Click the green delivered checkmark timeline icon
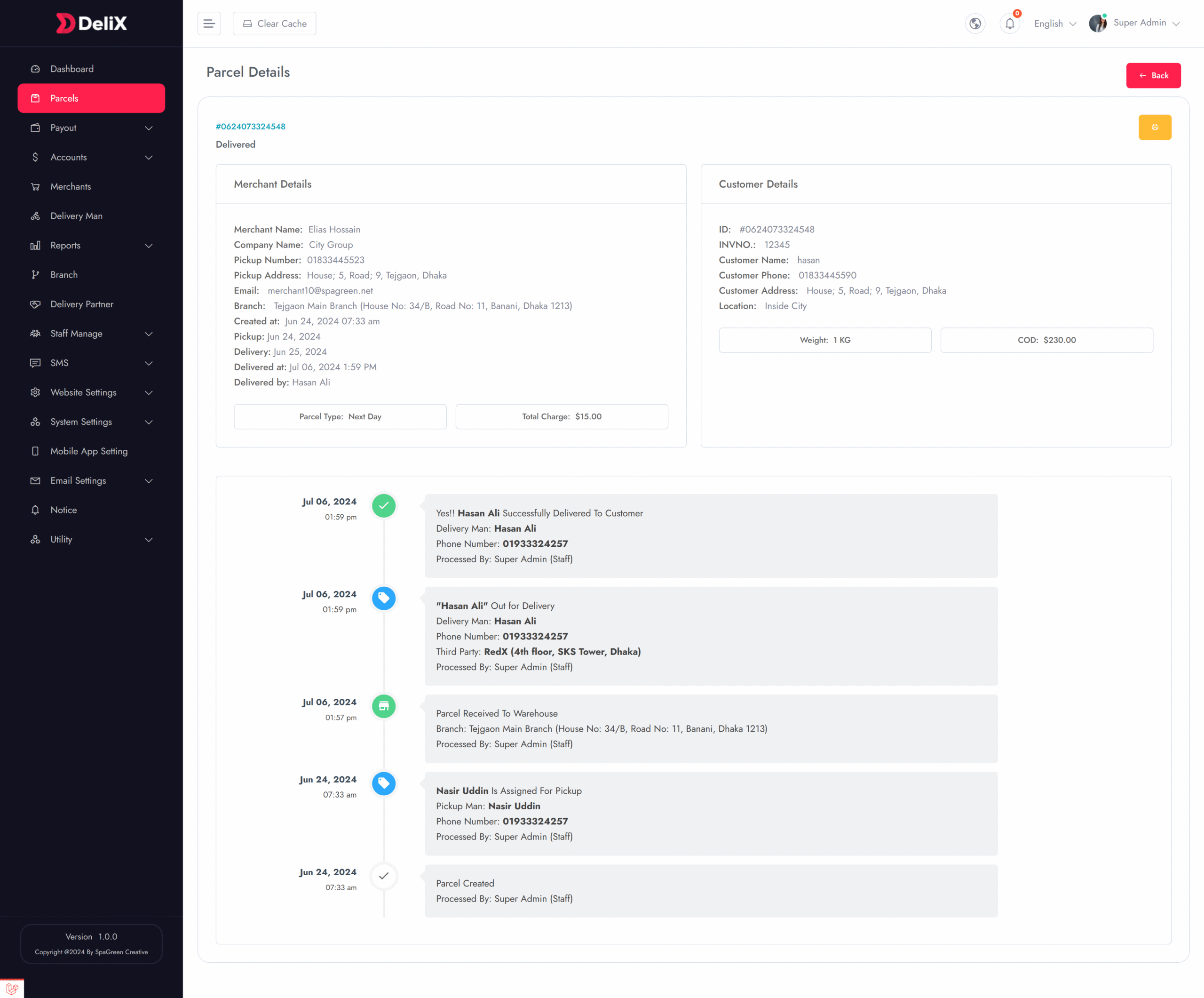Viewport: 1204px width, 998px height. [384, 505]
